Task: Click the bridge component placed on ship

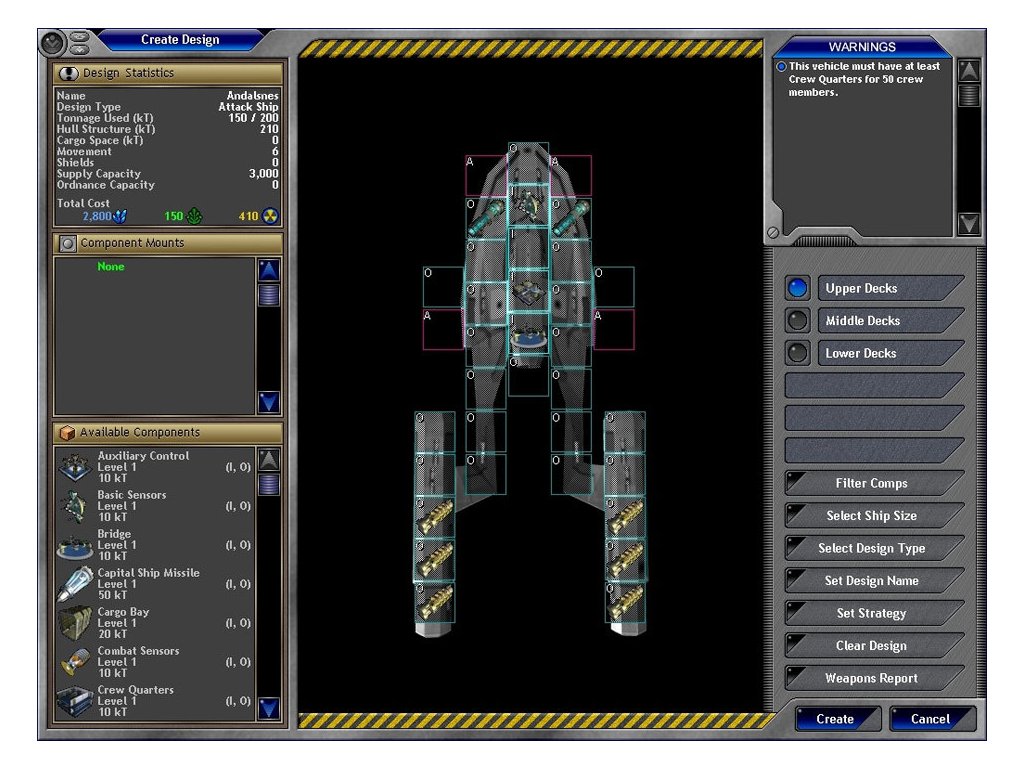Action: [x=528, y=335]
